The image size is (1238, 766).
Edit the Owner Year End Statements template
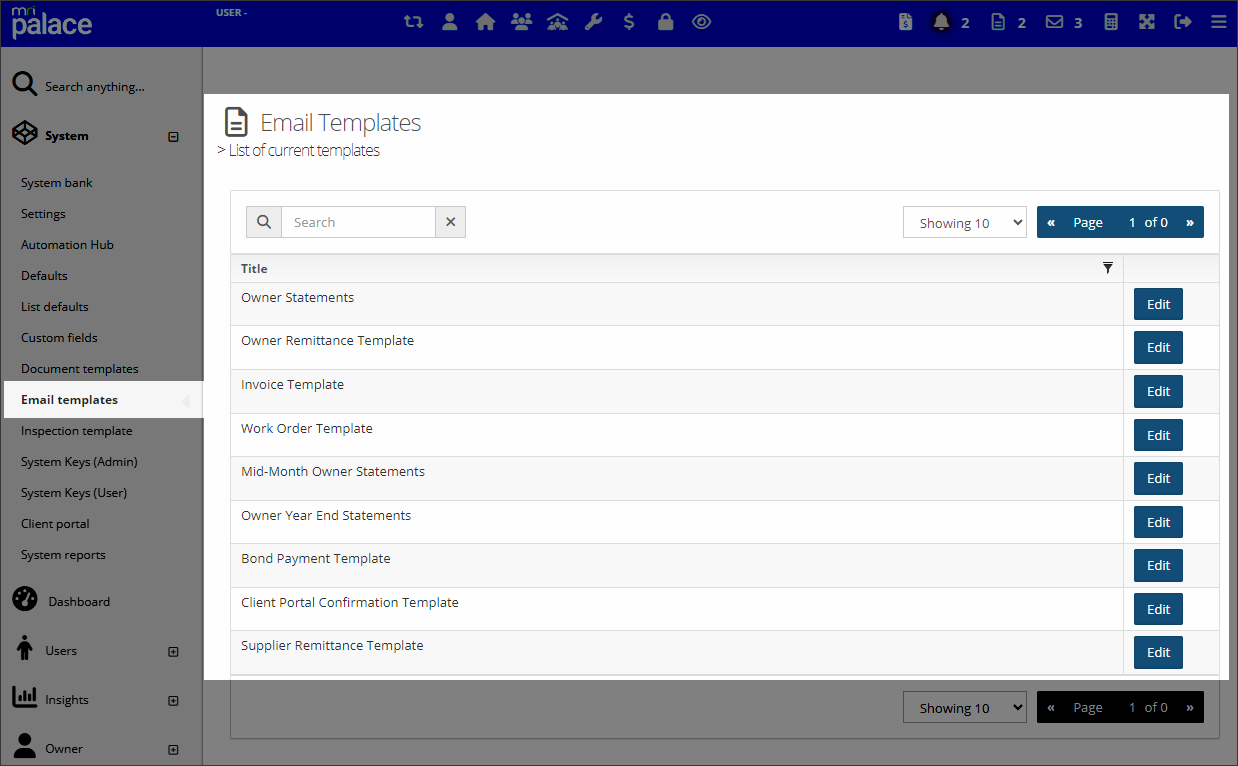click(1158, 522)
